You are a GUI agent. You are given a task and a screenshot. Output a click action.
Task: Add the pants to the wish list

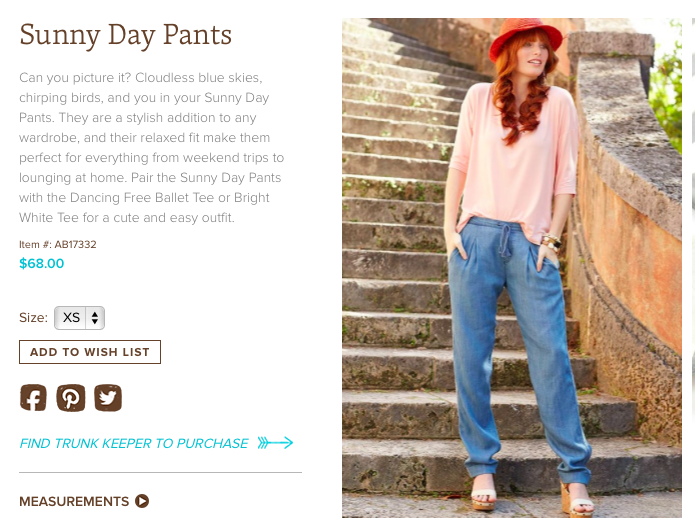tap(90, 352)
